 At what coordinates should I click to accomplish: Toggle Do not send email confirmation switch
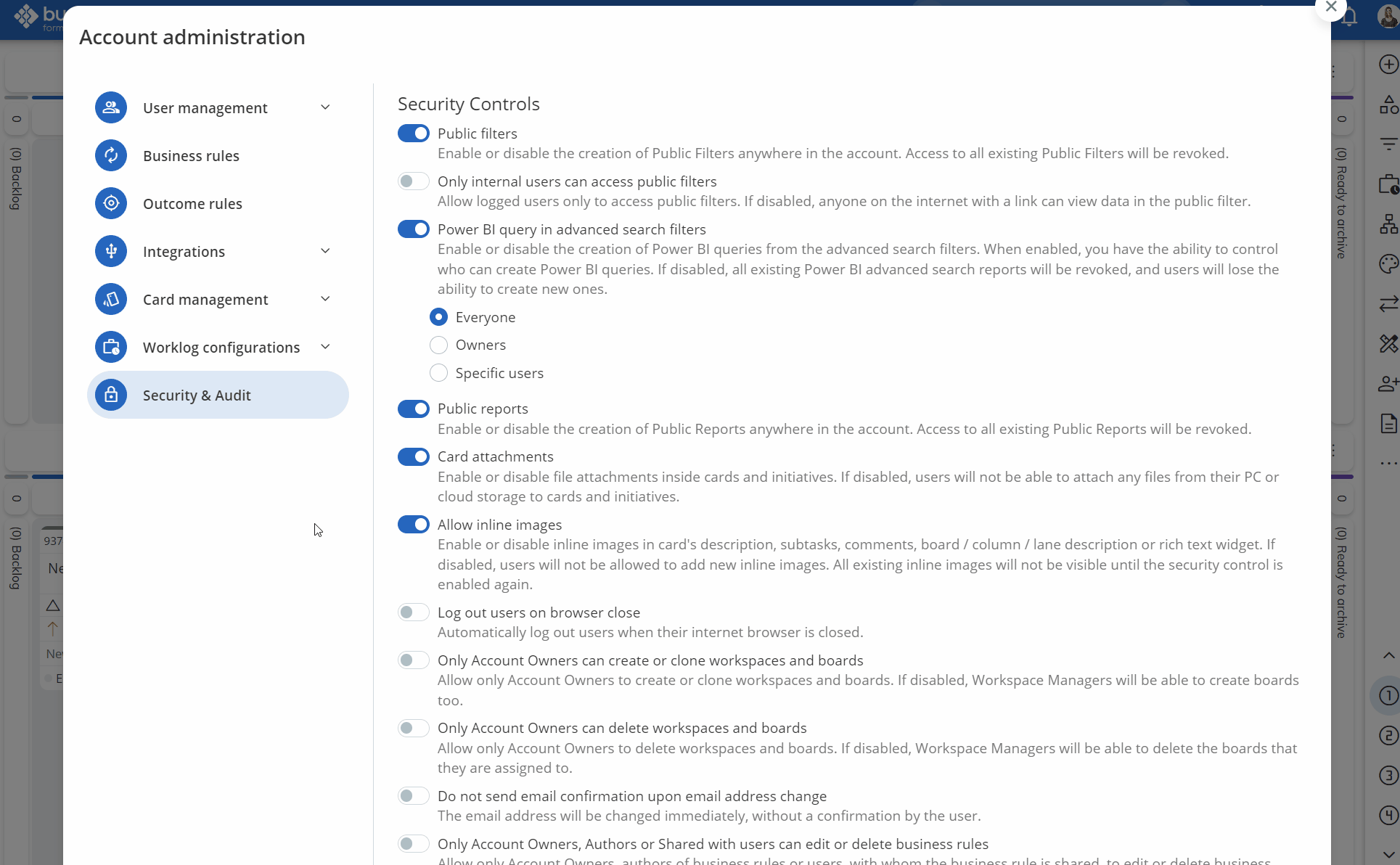coord(414,796)
